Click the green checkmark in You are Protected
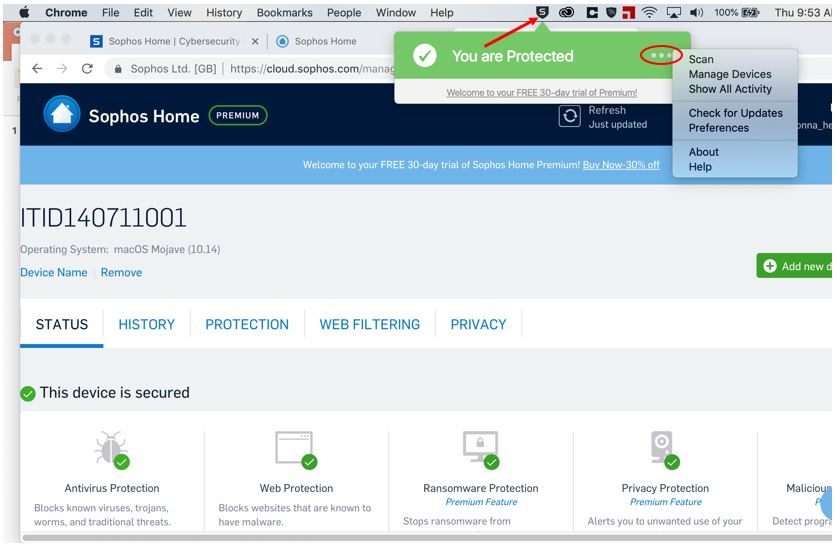Image resolution: width=837 pixels, height=548 pixels. (425, 55)
